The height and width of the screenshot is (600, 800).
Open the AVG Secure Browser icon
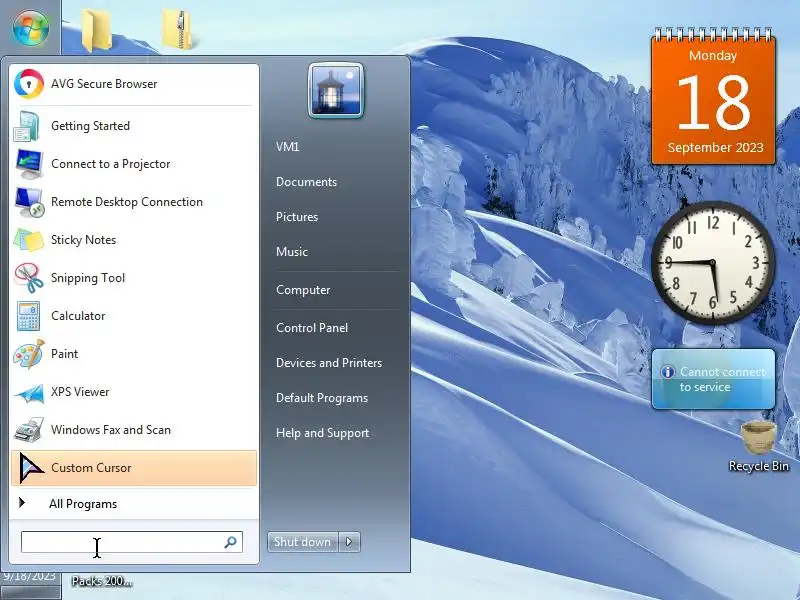(29, 84)
